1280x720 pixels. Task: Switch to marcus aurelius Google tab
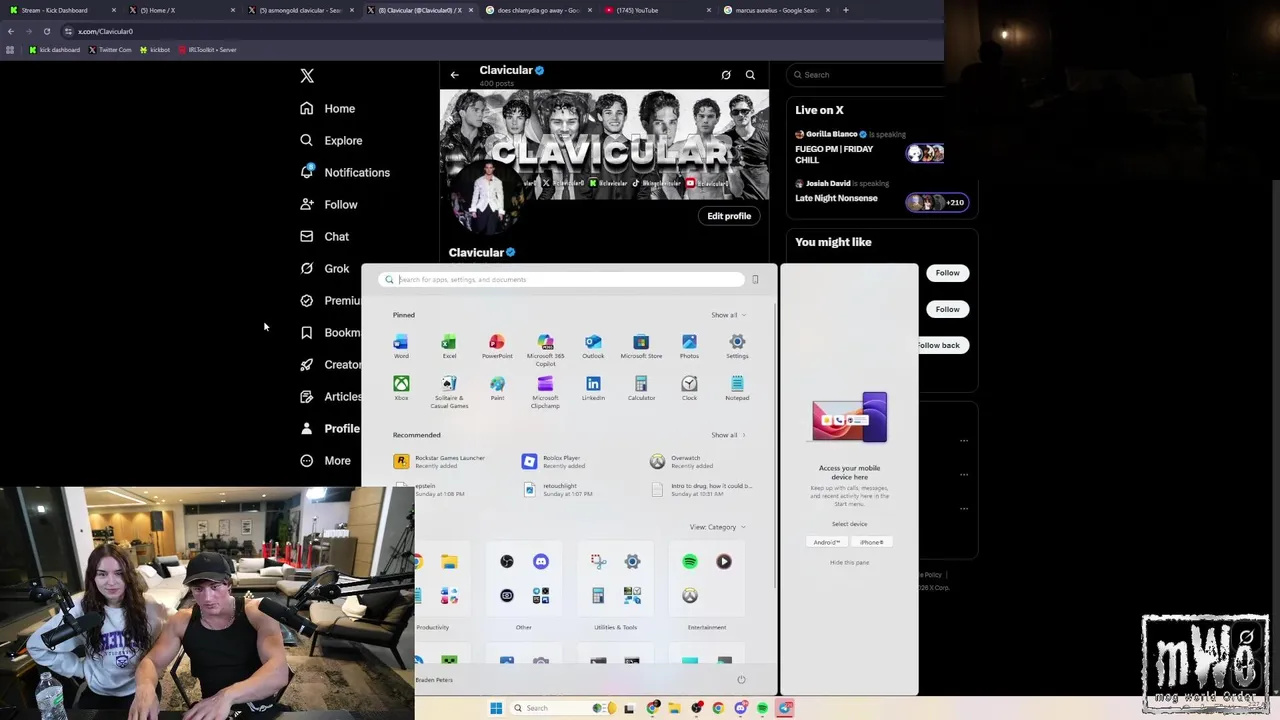click(775, 10)
